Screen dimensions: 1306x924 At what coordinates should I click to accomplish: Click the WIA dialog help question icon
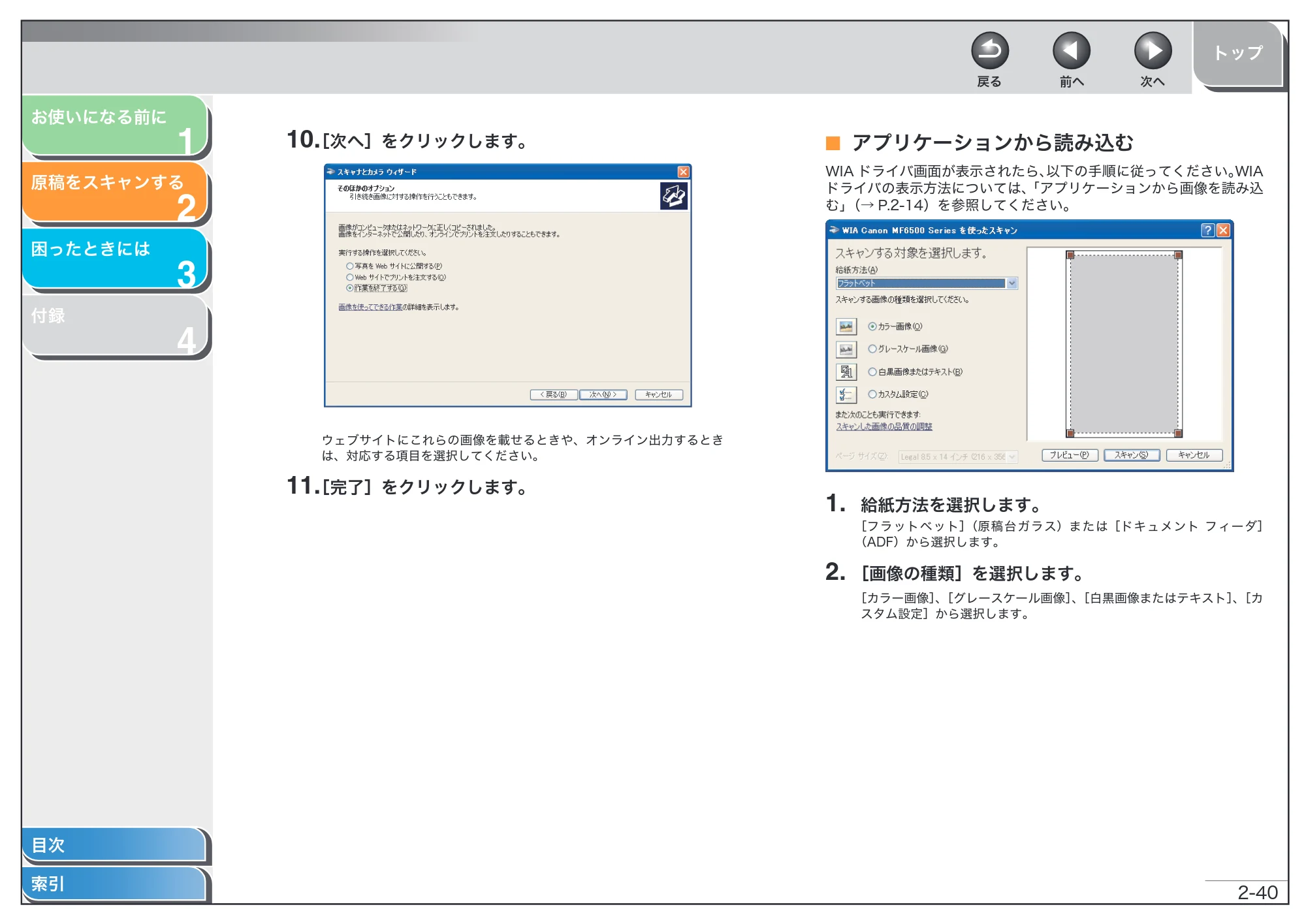tap(1207, 230)
